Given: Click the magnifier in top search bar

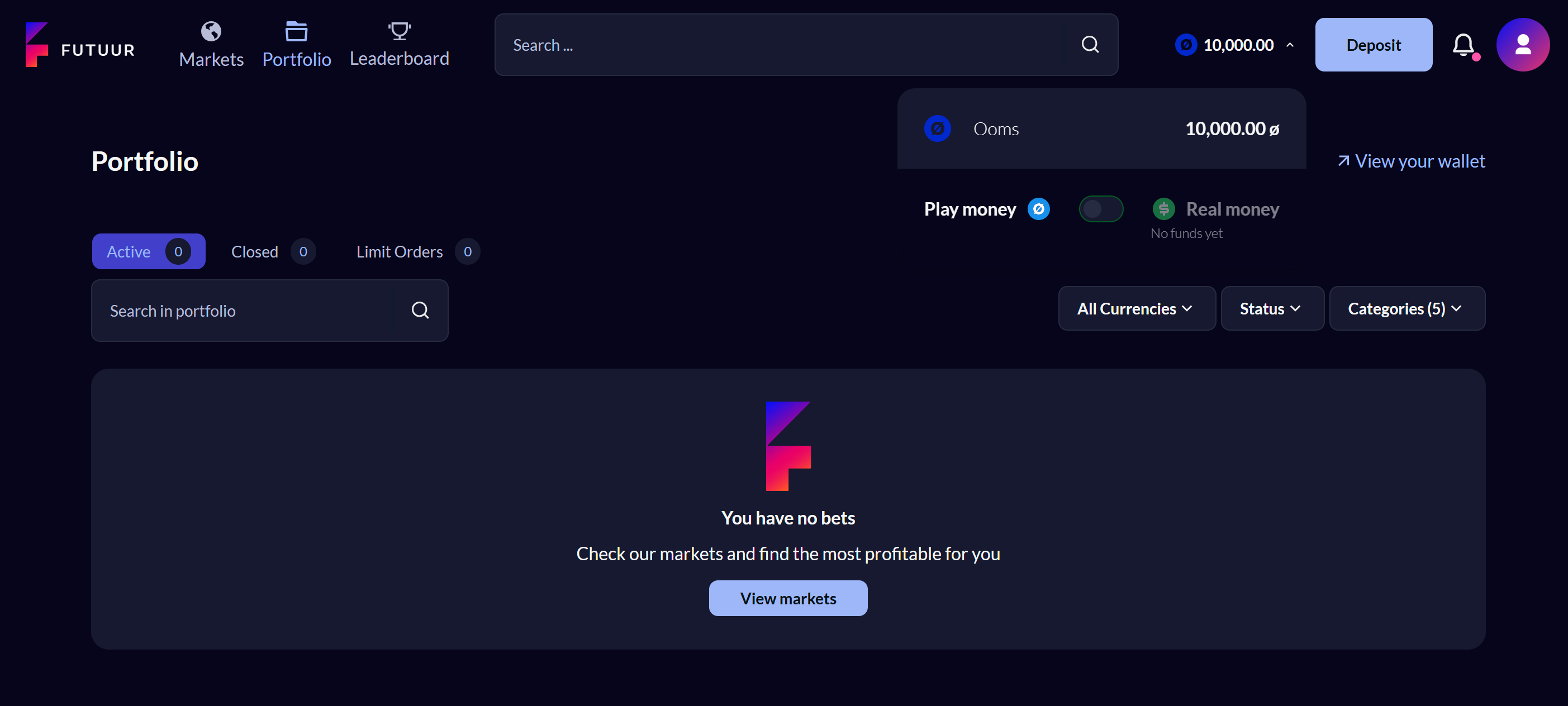Looking at the screenshot, I should pos(1090,45).
